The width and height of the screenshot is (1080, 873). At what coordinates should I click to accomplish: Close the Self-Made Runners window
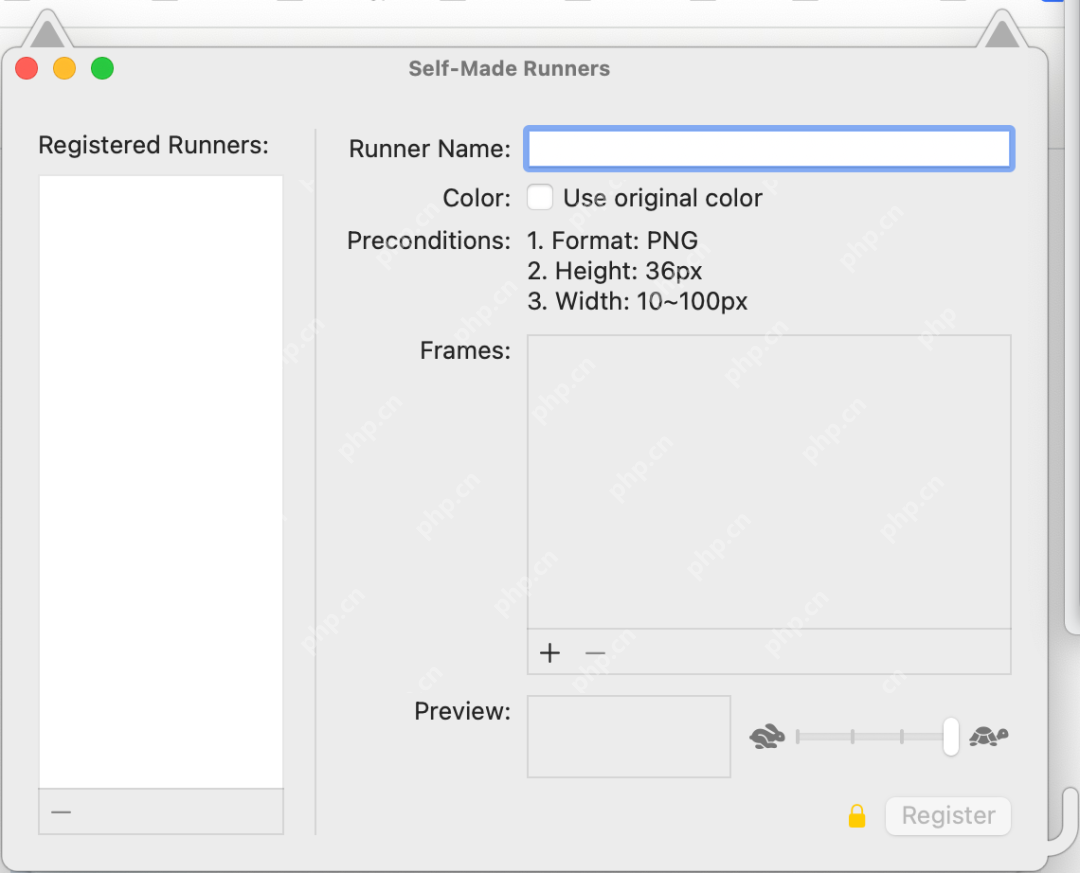[27, 69]
